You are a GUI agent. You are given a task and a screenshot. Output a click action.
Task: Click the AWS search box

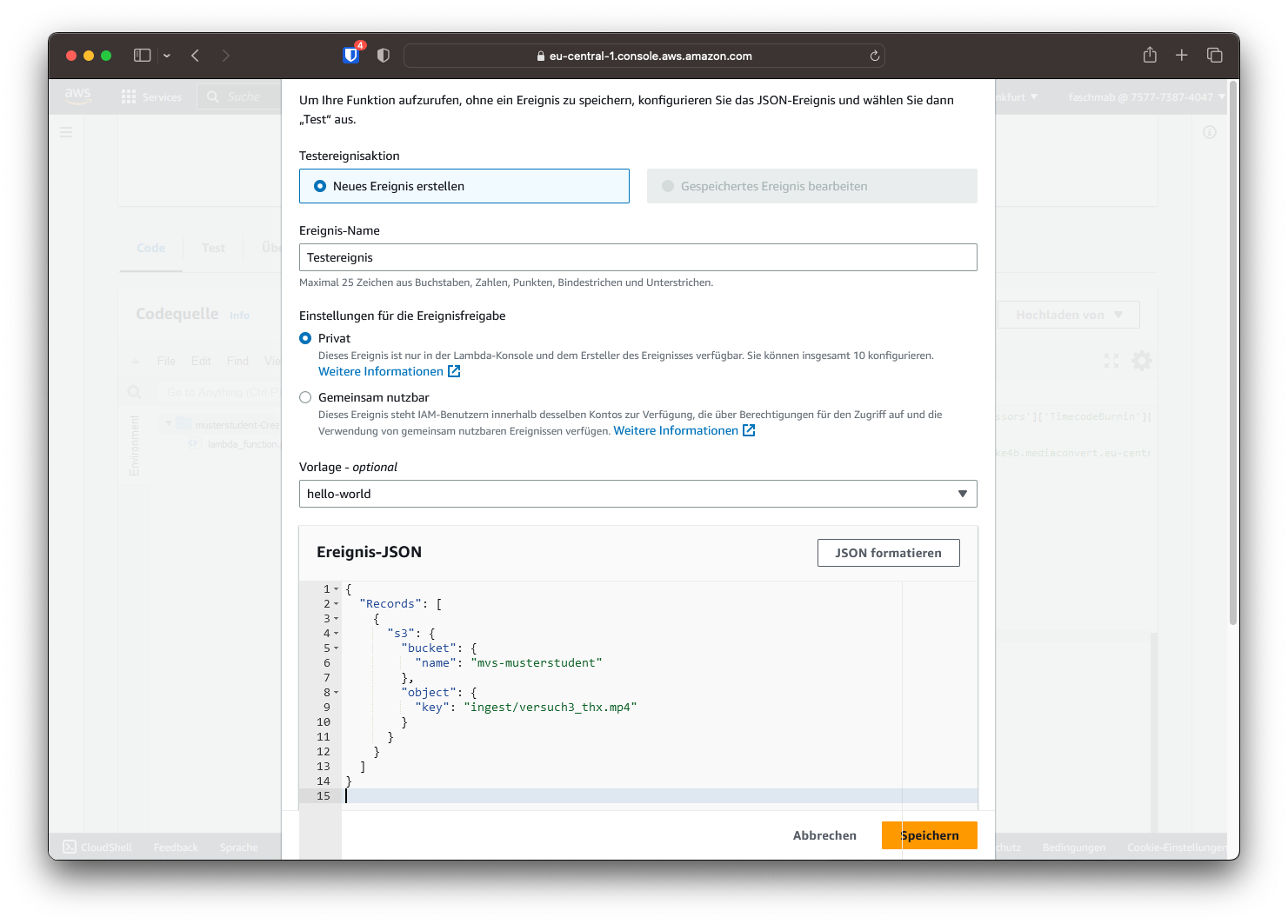tap(239, 96)
